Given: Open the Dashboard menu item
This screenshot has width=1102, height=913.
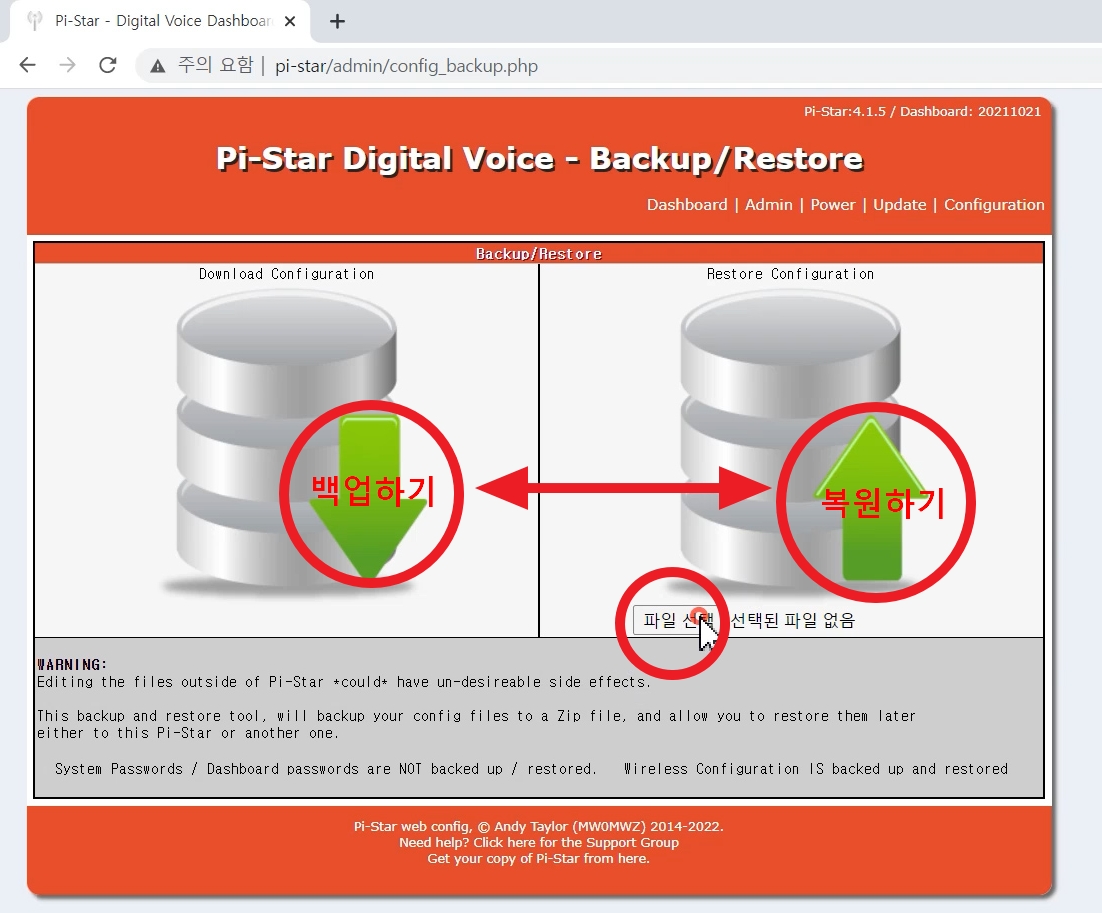Looking at the screenshot, I should tap(687, 204).
